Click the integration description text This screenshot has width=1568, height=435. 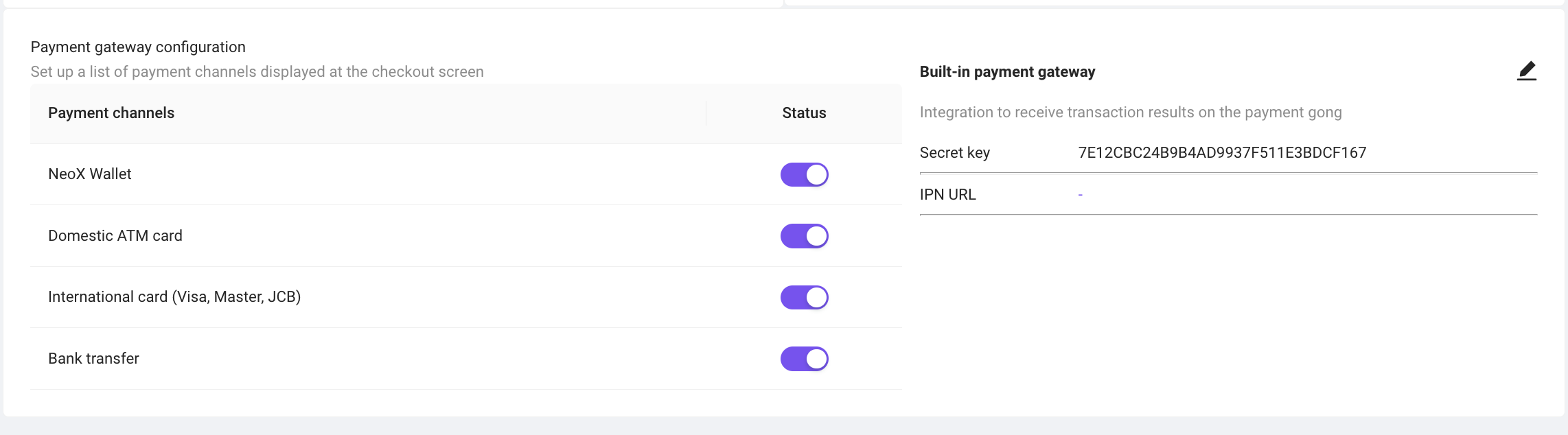click(x=1130, y=113)
